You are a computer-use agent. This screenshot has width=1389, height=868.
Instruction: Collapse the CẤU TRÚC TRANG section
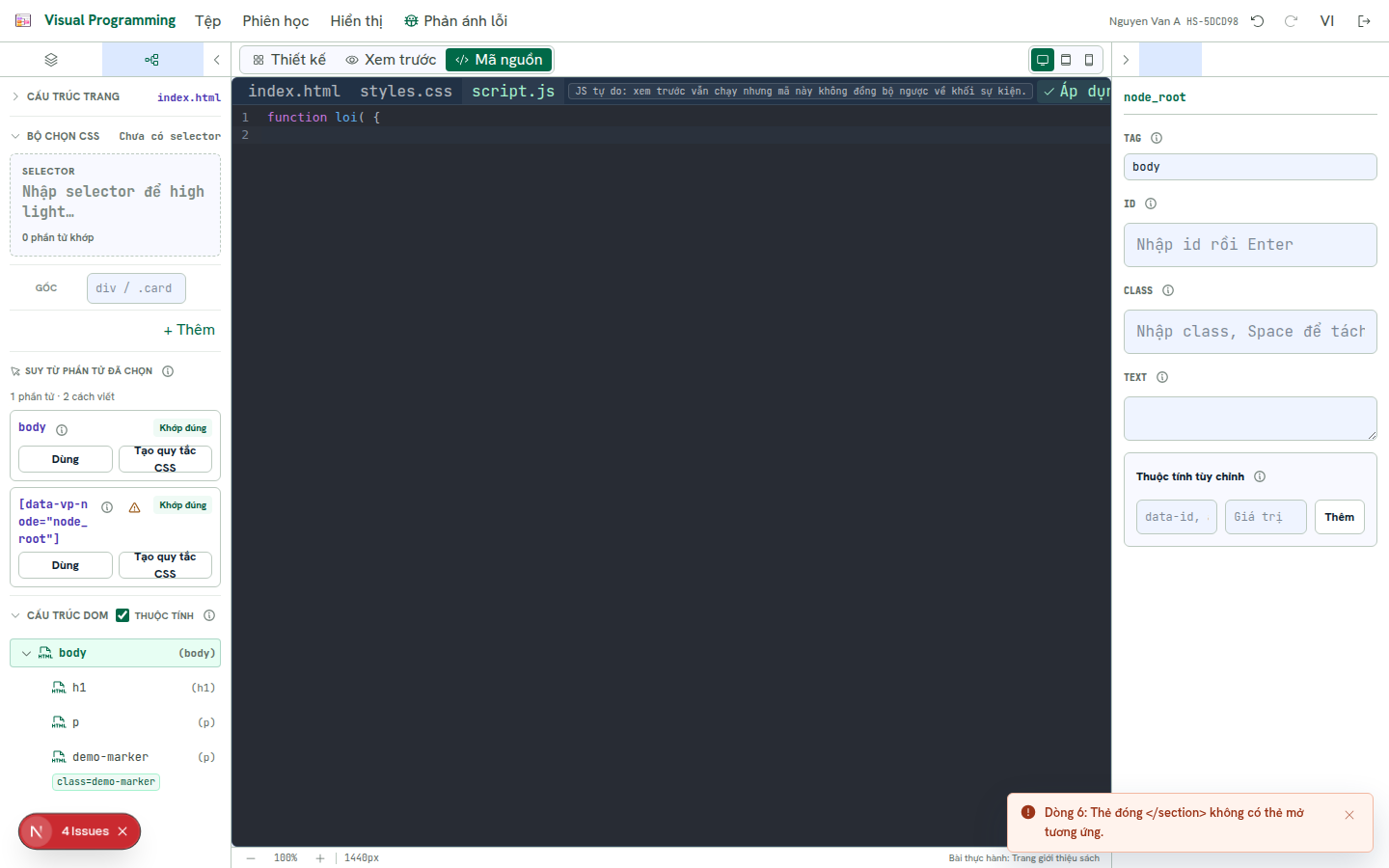point(15,96)
